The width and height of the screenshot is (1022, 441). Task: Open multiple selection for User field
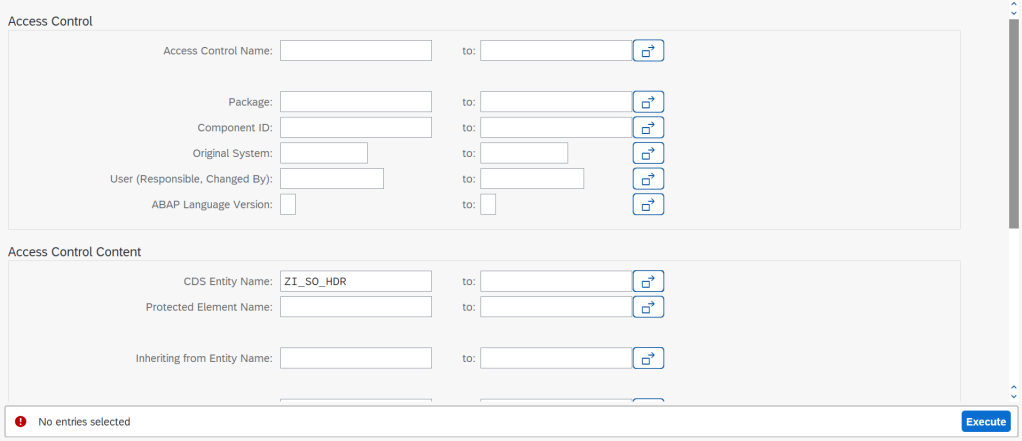(x=648, y=179)
